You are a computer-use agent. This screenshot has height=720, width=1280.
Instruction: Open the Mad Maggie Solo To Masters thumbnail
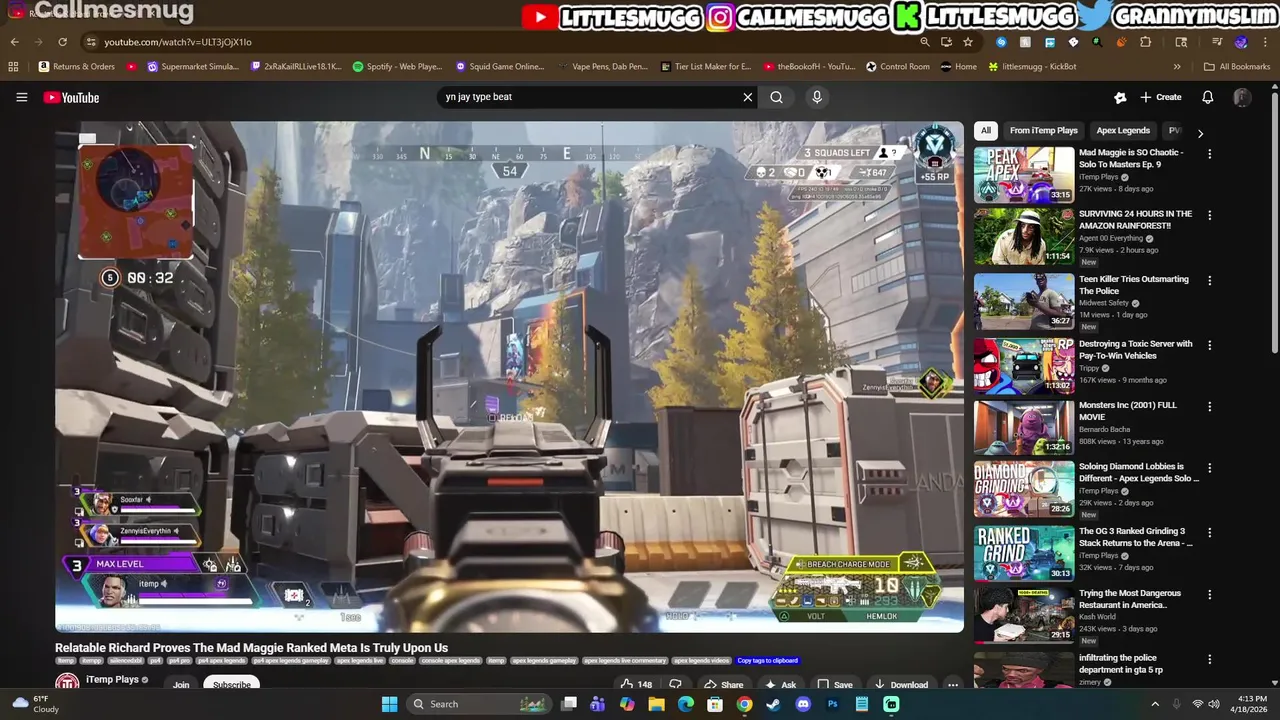click(1024, 175)
